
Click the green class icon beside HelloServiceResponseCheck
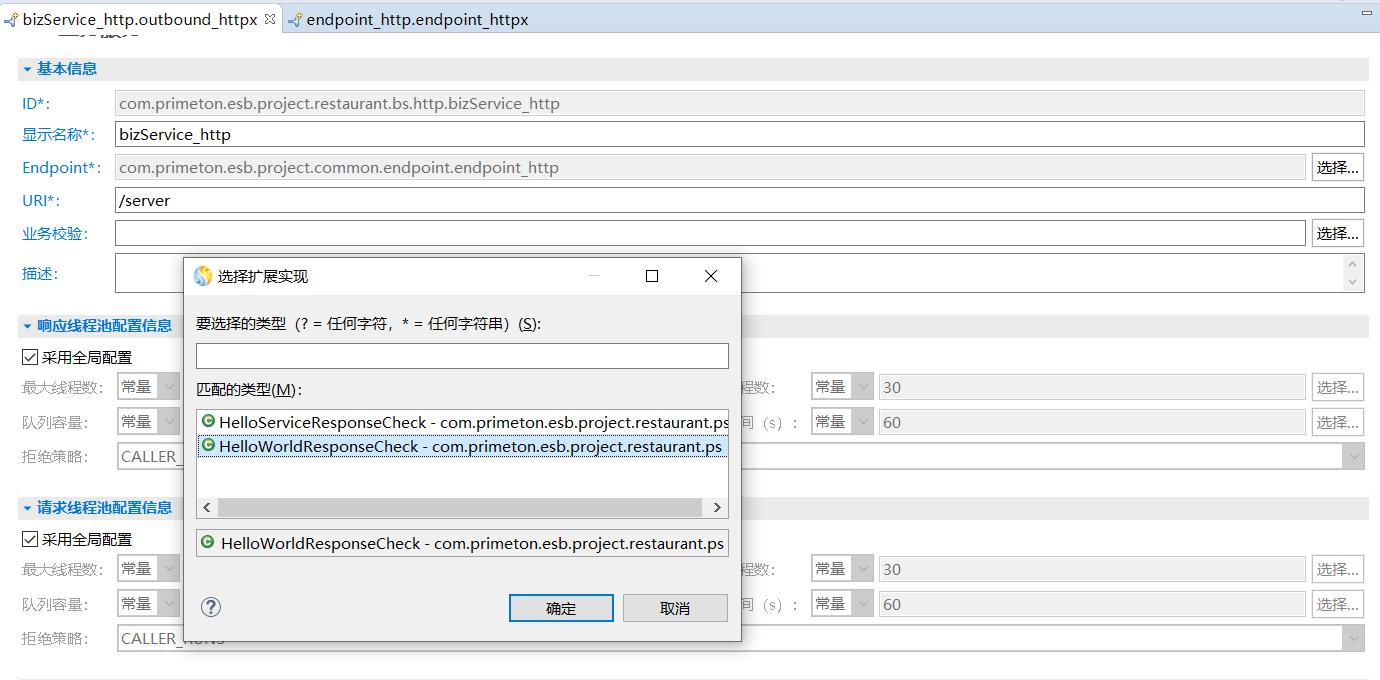pos(208,422)
